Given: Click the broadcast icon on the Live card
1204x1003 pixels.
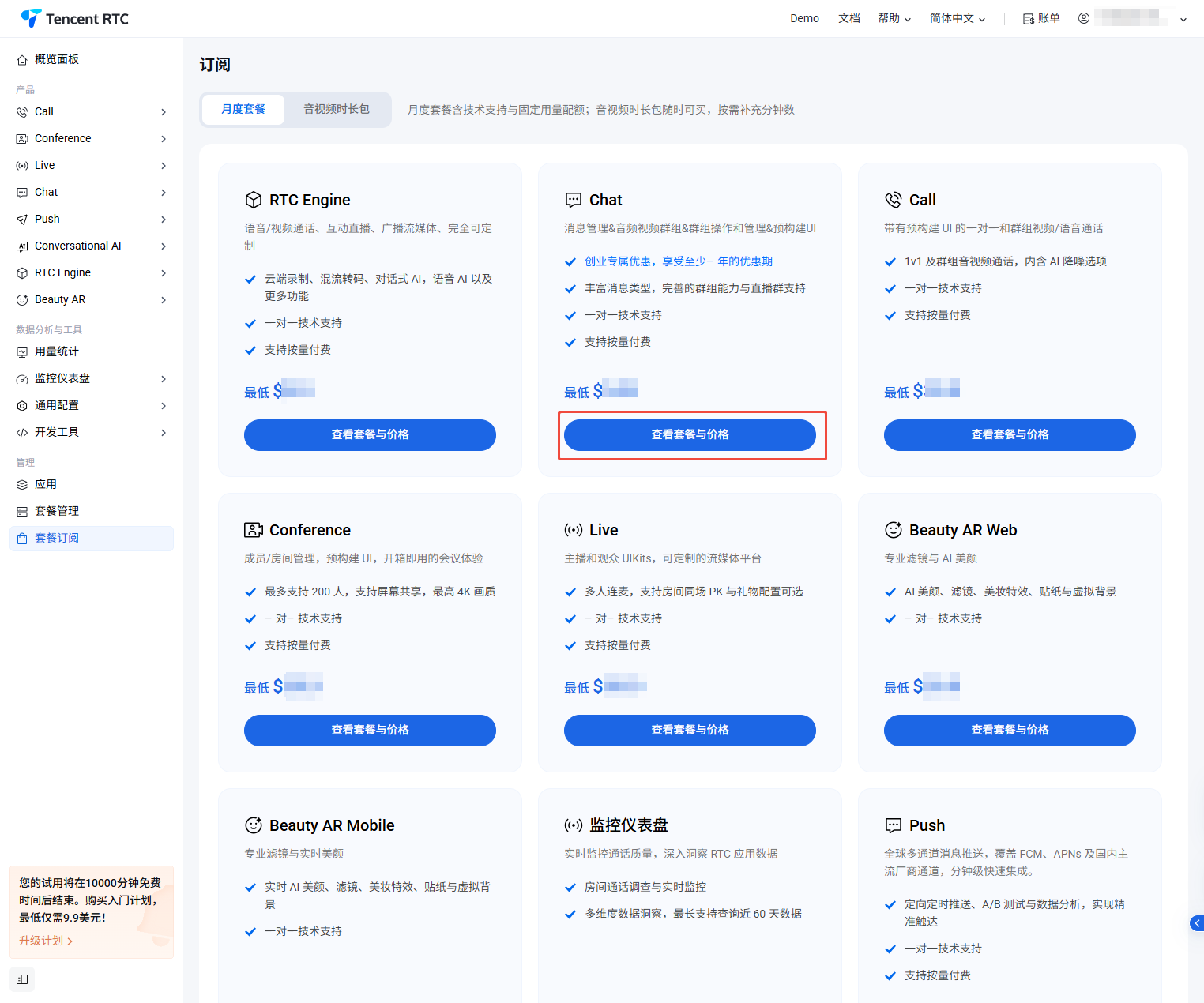Looking at the screenshot, I should 574,530.
